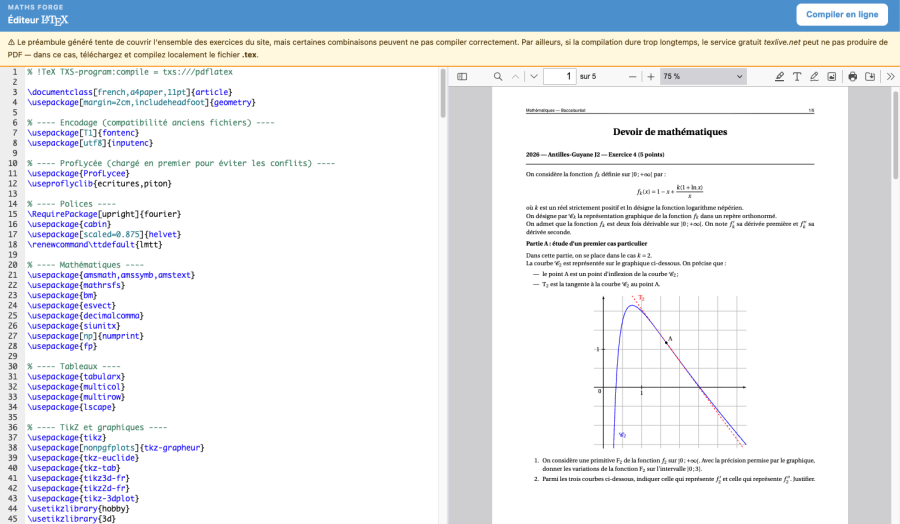Click the Compiler en ligne button
The width and height of the screenshot is (900, 524).
point(841,14)
